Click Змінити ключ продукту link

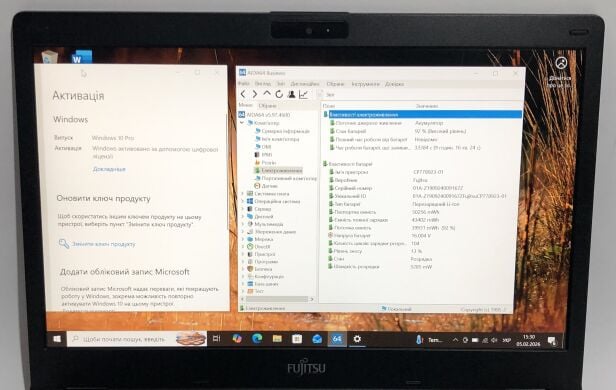tap(103, 244)
